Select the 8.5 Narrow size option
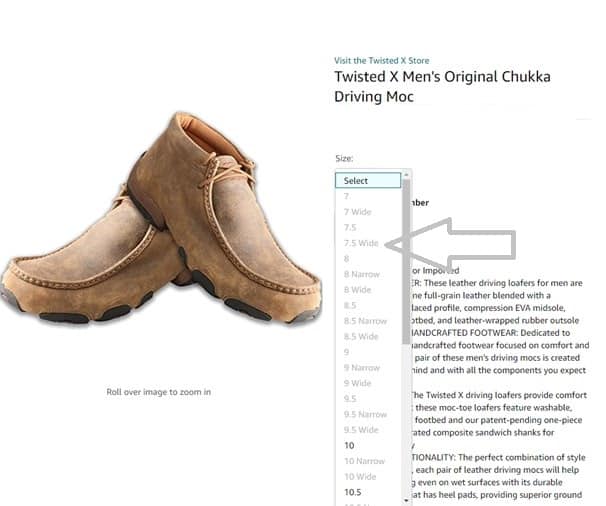Viewport: 606px width, 506px height. (x=369, y=321)
